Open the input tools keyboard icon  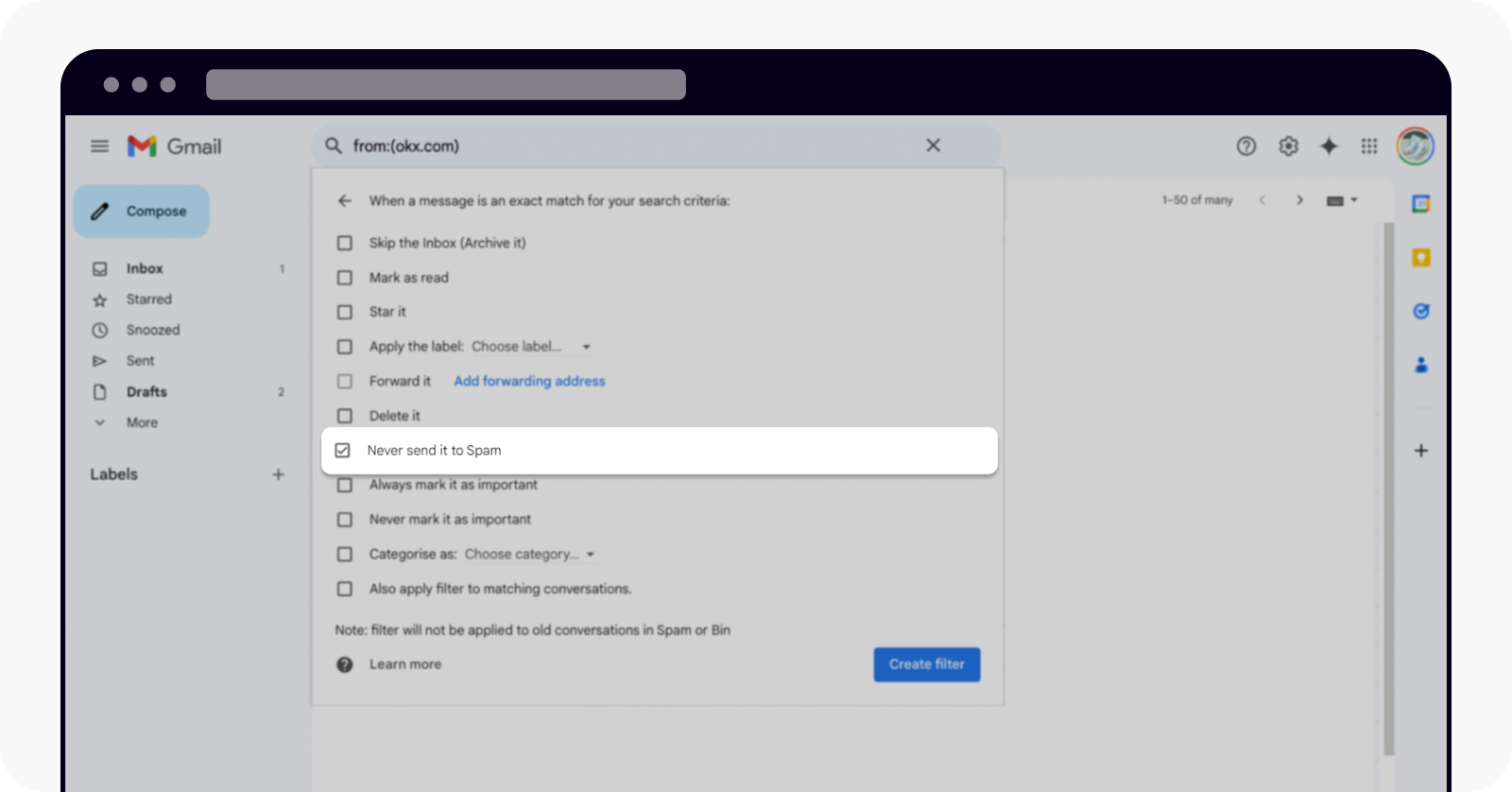click(1335, 200)
